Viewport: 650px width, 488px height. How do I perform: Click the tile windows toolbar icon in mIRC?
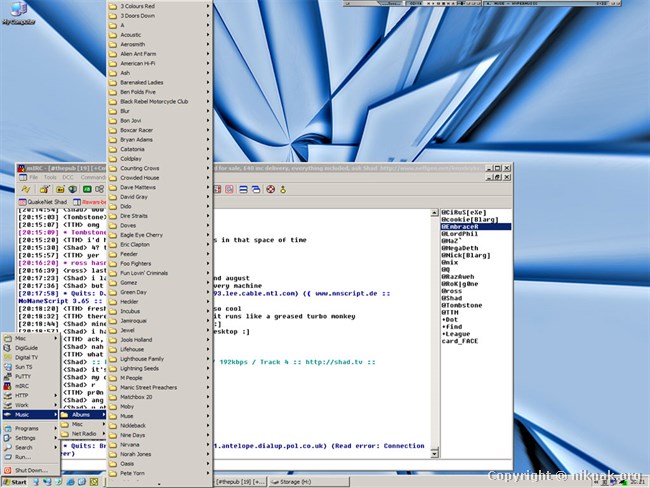243,189
